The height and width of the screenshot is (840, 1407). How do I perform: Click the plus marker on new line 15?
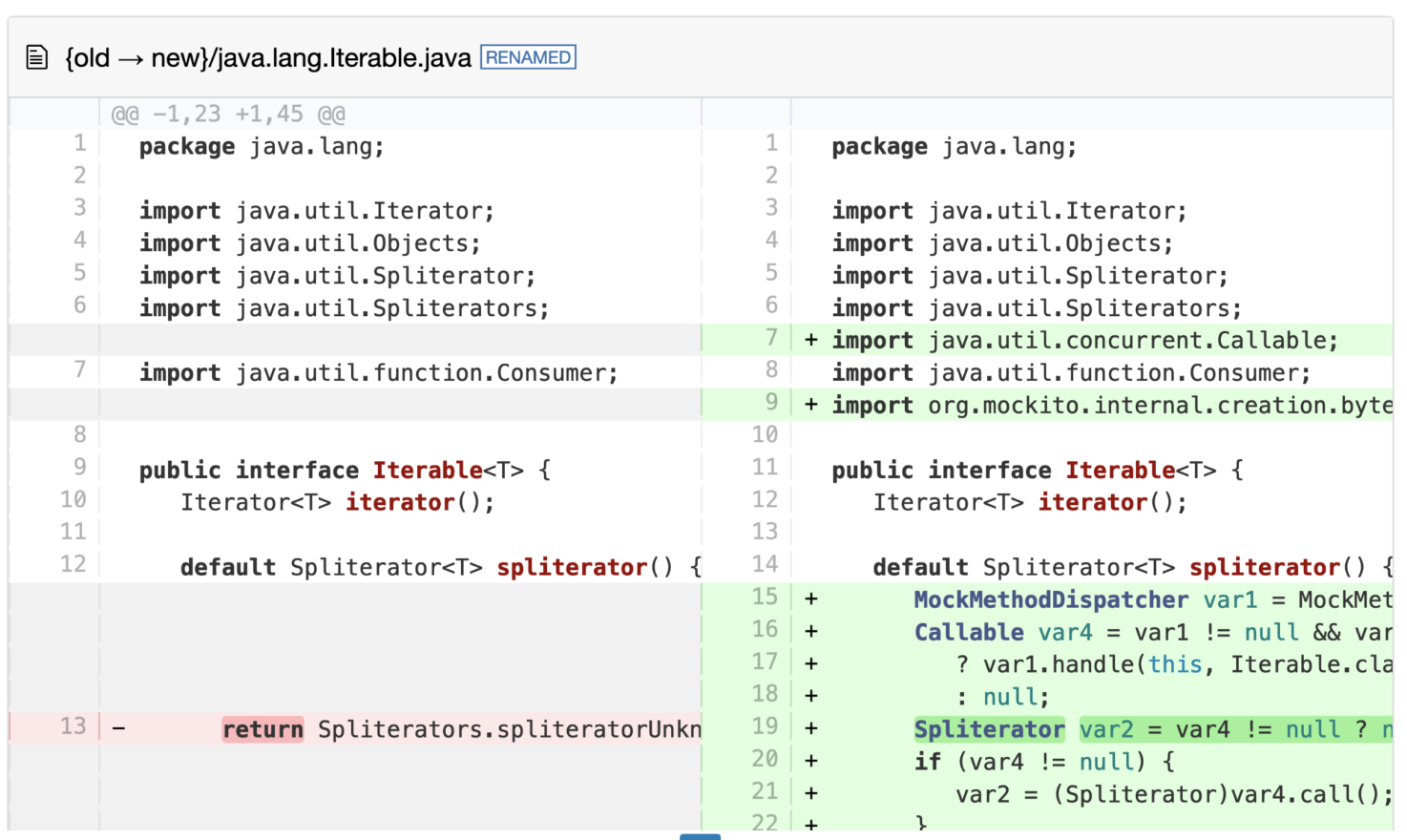tap(810, 599)
